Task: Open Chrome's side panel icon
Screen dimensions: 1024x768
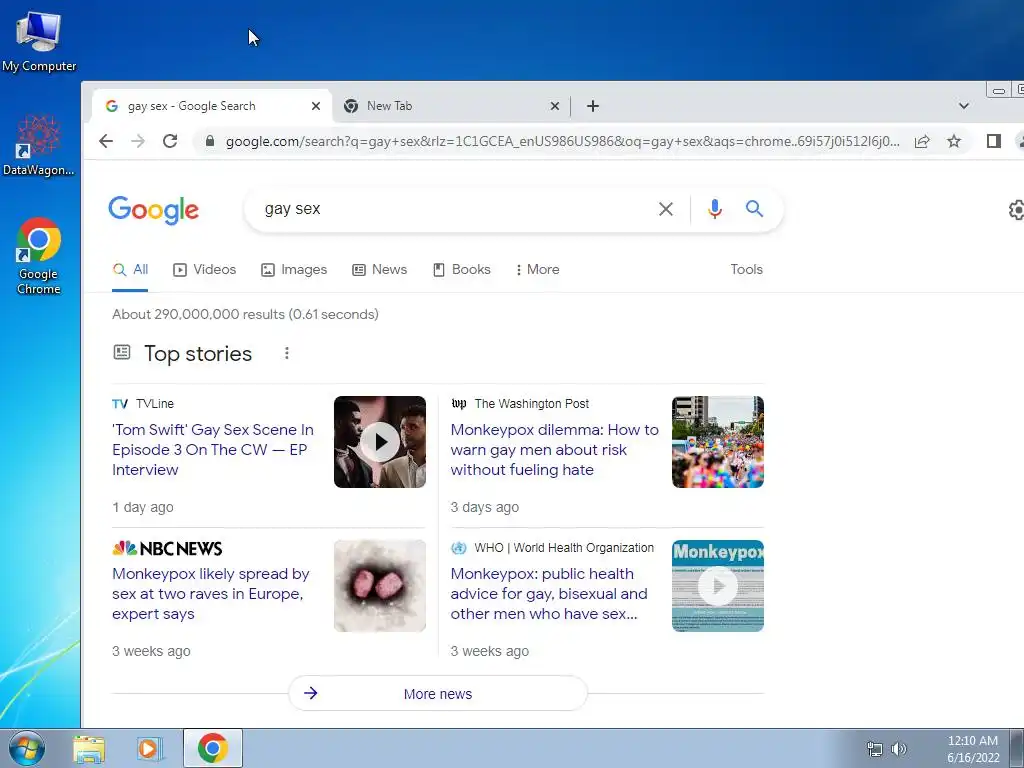Action: tap(993, 141)
